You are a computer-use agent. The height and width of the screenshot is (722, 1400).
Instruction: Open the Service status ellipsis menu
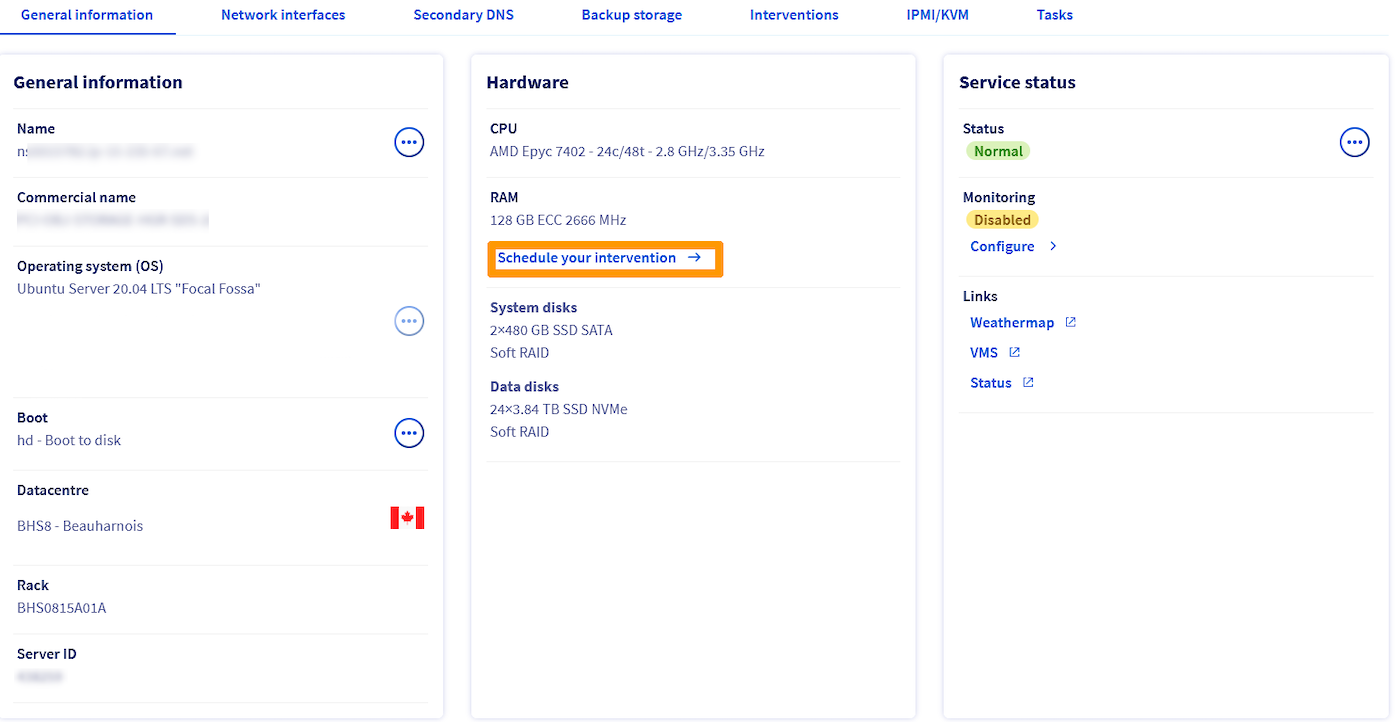[x=1354, y=143]
